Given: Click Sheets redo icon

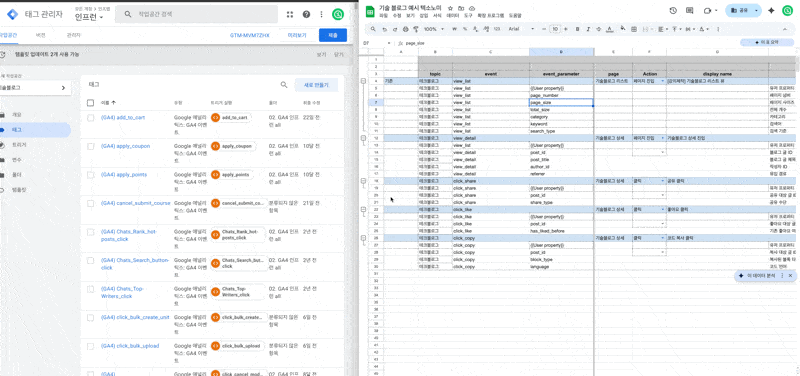Looking at the screenshot, I should pyautogui.click(x=395, y=29).
